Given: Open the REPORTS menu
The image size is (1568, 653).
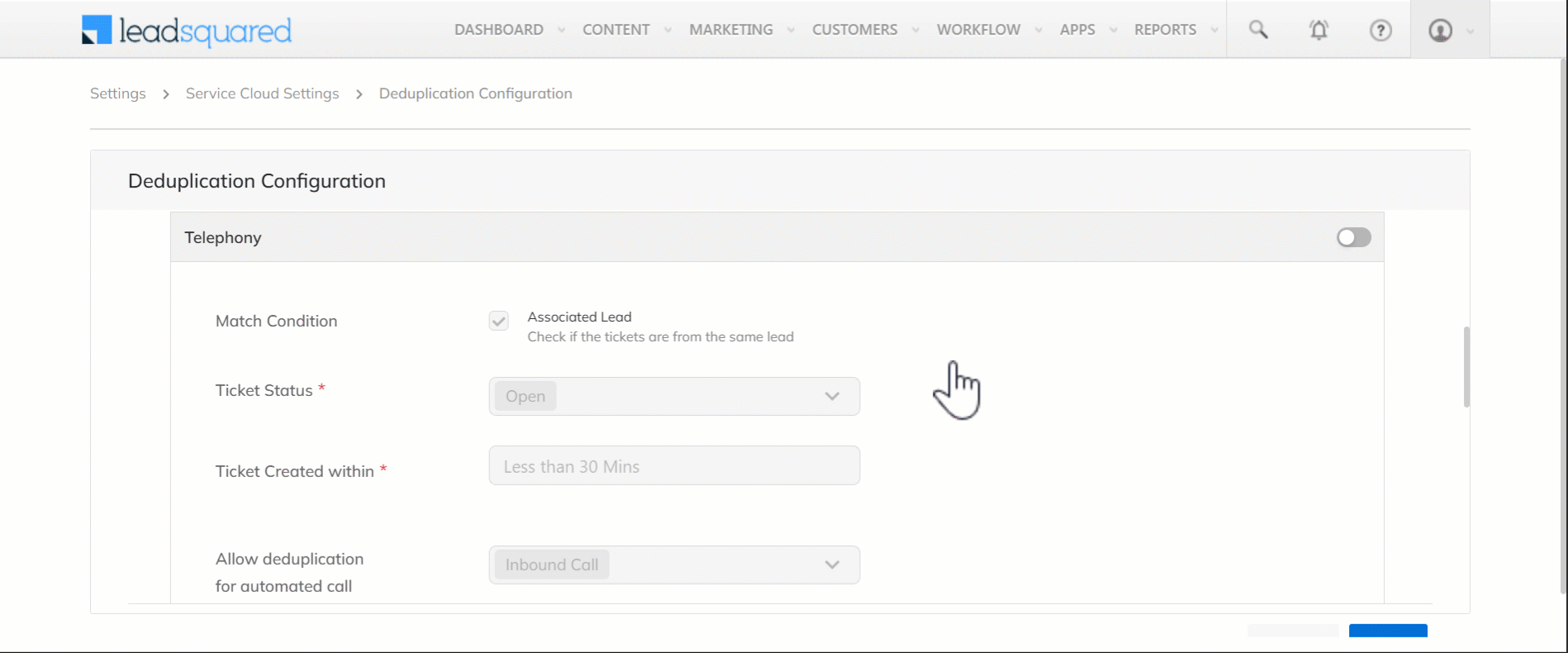Looking at the screenshot, I should tap(1165, 30).
